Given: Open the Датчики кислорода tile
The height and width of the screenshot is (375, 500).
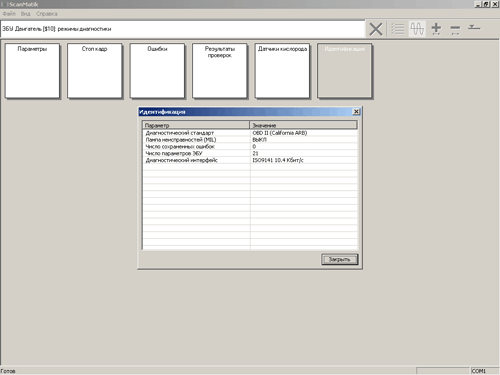Looking at the screenshot, I should coord(282,71).
